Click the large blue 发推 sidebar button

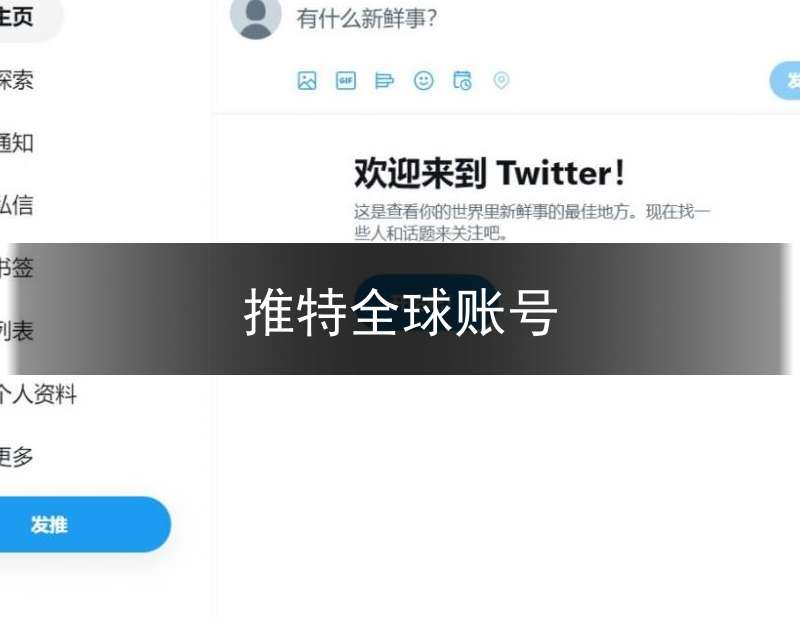85,525
